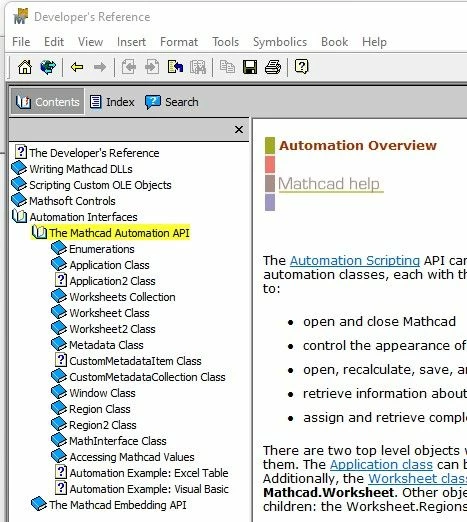Click the closed book icon beside Mathsoft Controls
Screen dimensions: 467x522
[x=19, y=200]
